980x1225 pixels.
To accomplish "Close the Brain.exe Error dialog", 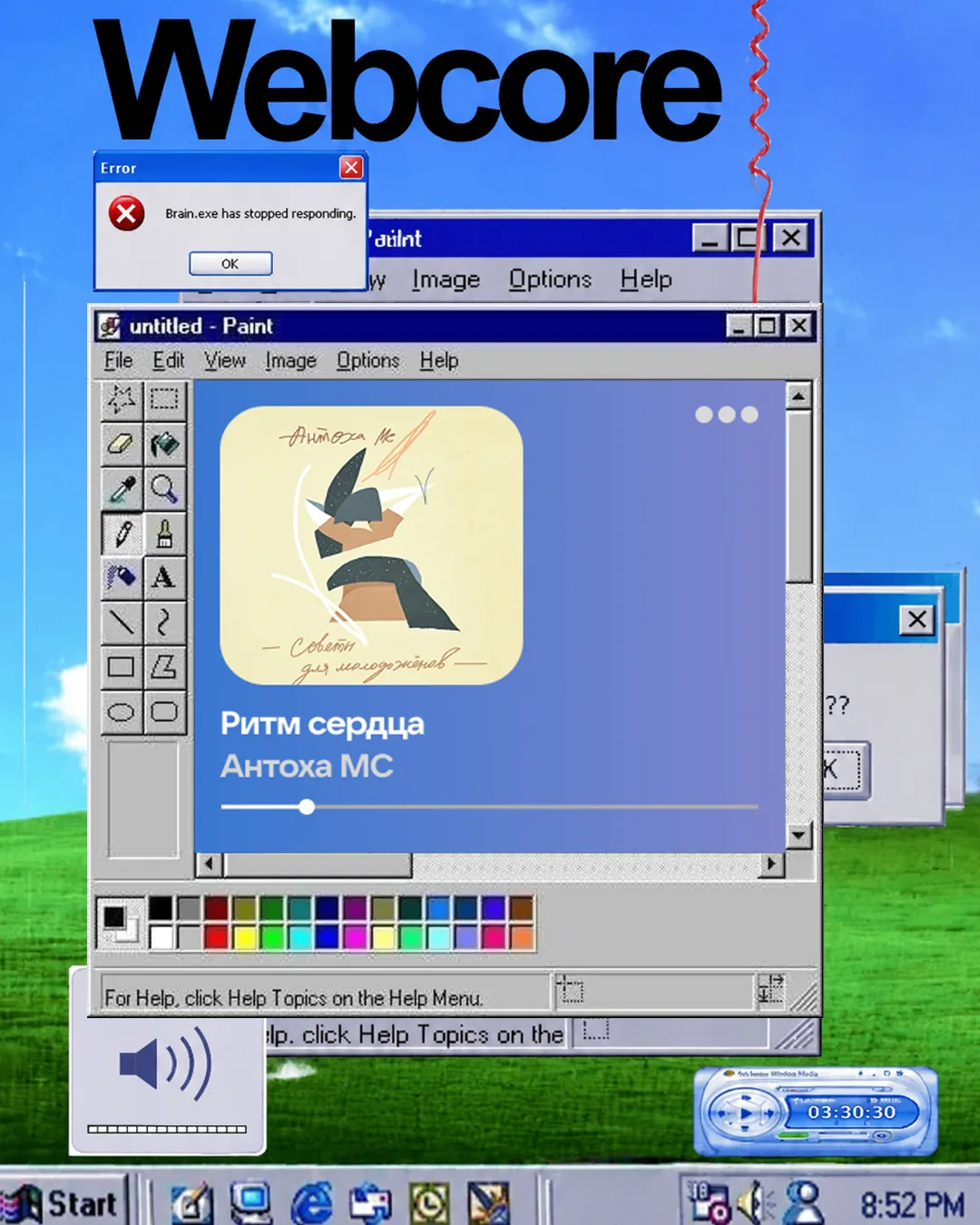I will point(351,167).
